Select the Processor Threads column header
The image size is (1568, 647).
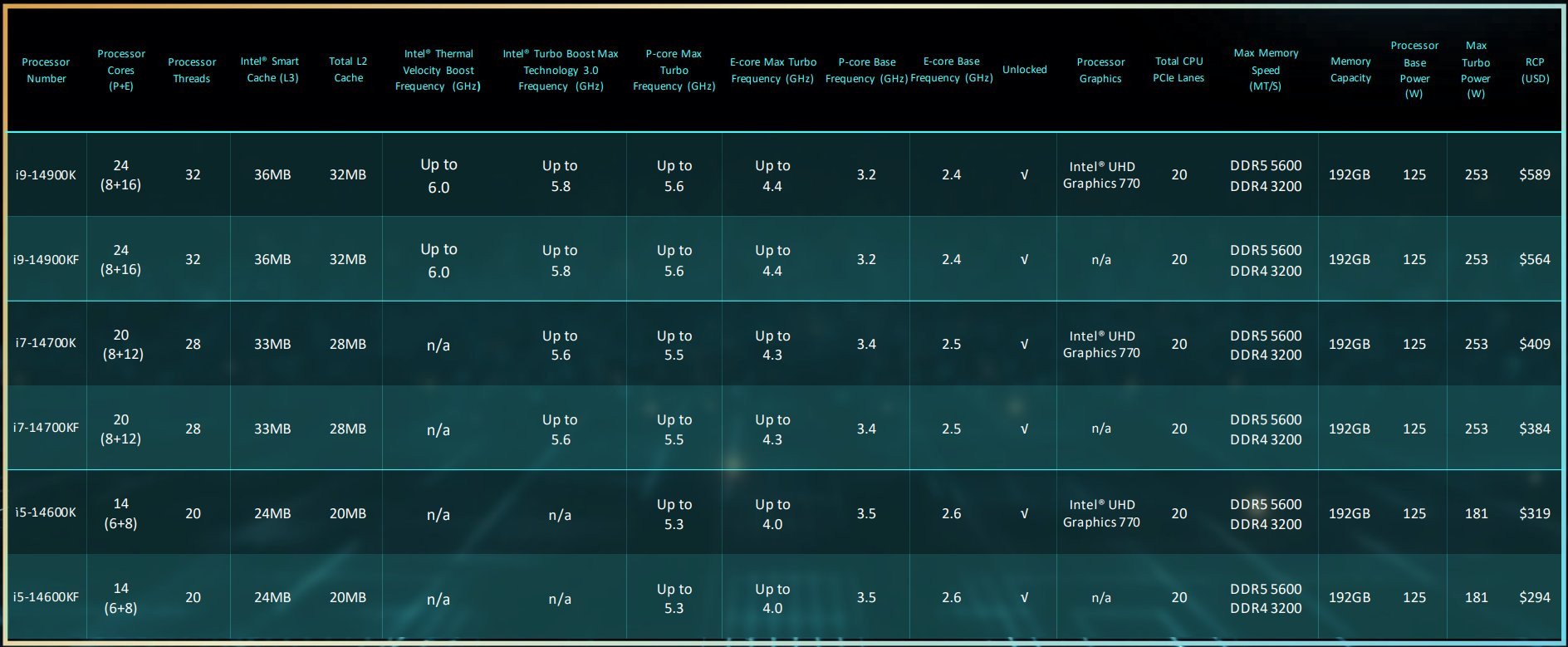click(x=192, y=70)
